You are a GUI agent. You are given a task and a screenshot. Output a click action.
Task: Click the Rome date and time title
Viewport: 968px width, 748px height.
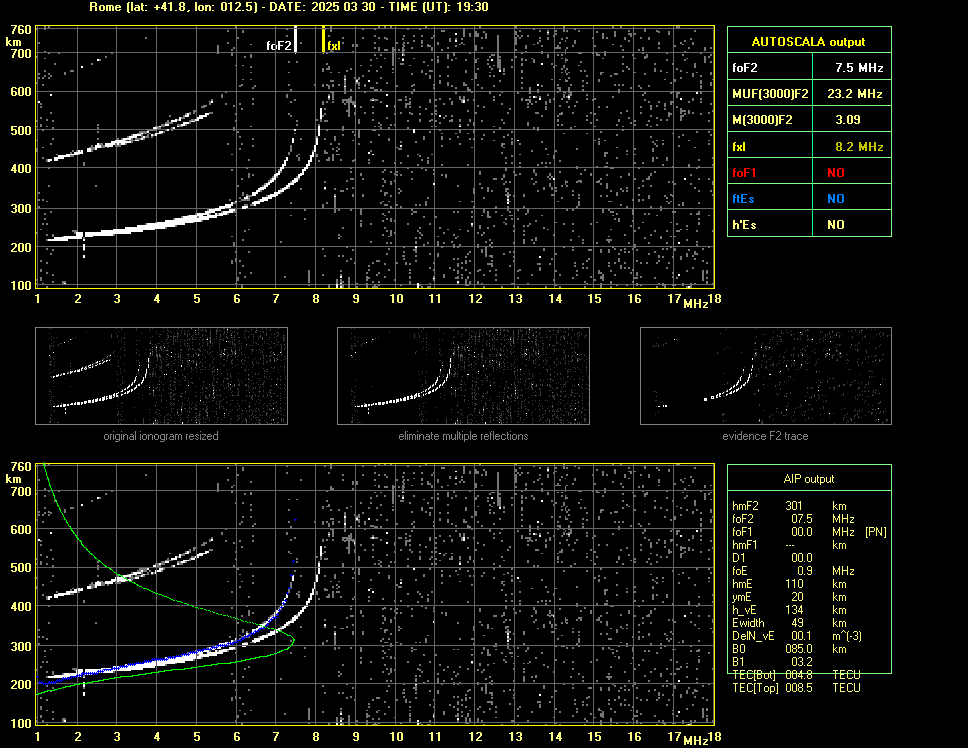(x=289, y=7)
